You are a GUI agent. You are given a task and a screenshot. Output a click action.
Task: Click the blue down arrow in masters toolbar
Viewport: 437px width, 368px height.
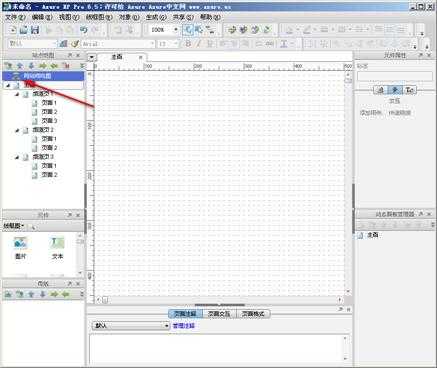[42, 294]
